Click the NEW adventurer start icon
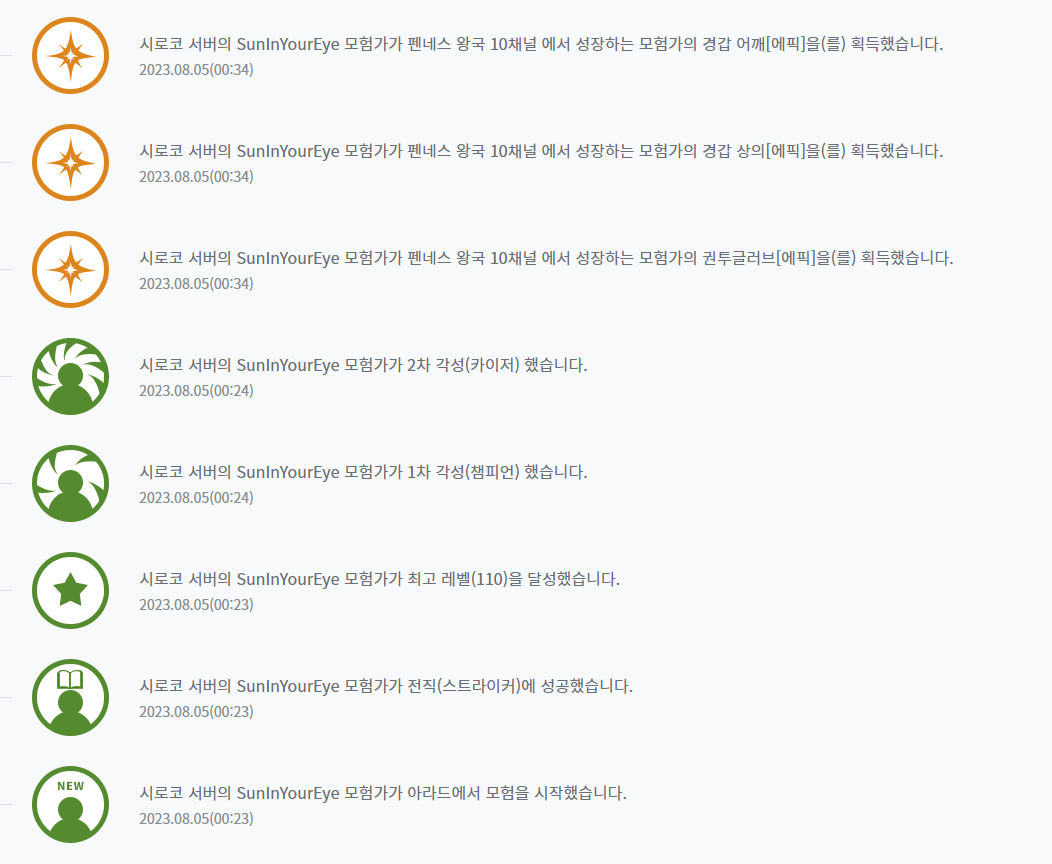 click(x=70, y=804)
